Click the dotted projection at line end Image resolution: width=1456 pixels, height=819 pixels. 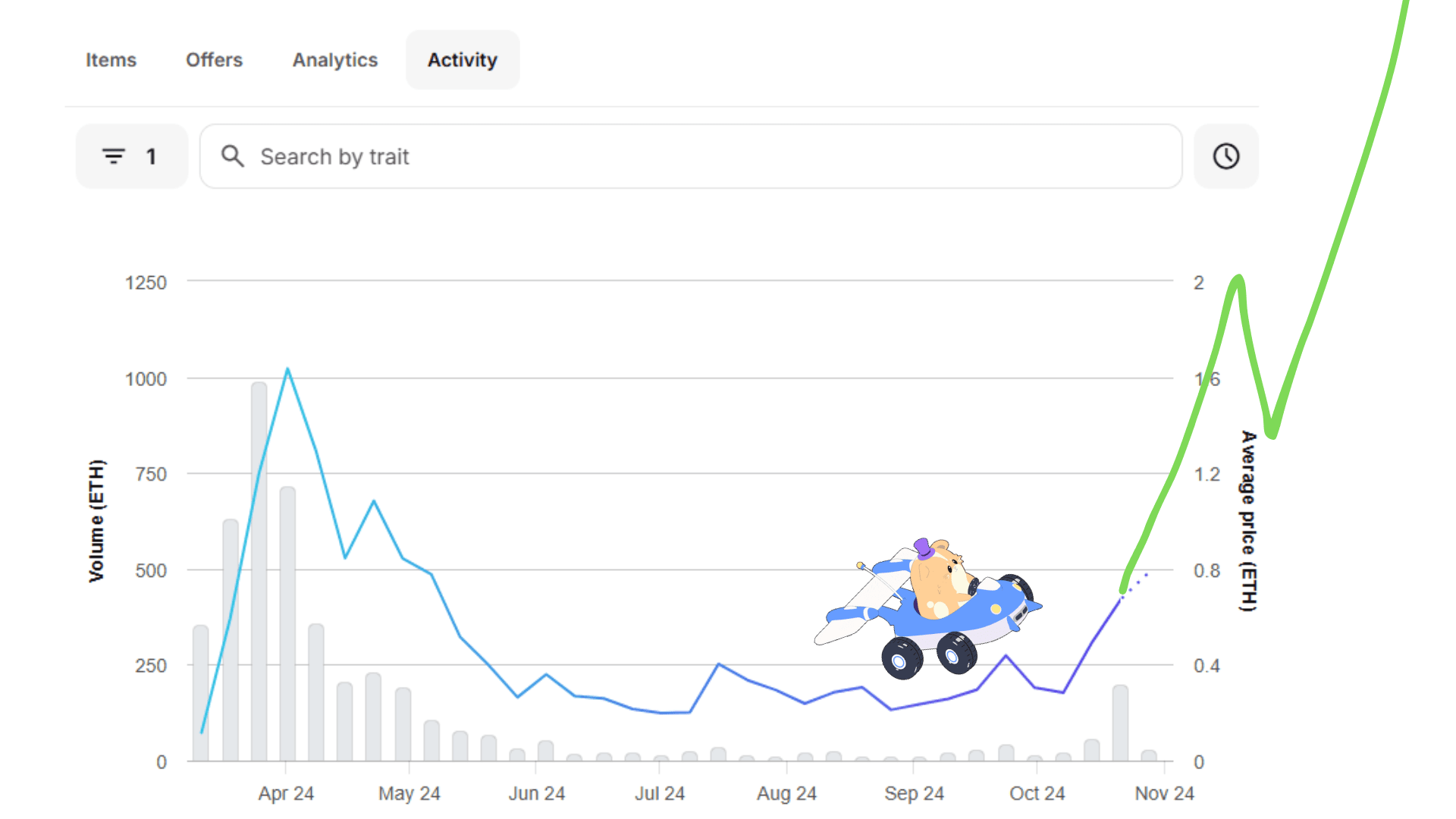1136,583
